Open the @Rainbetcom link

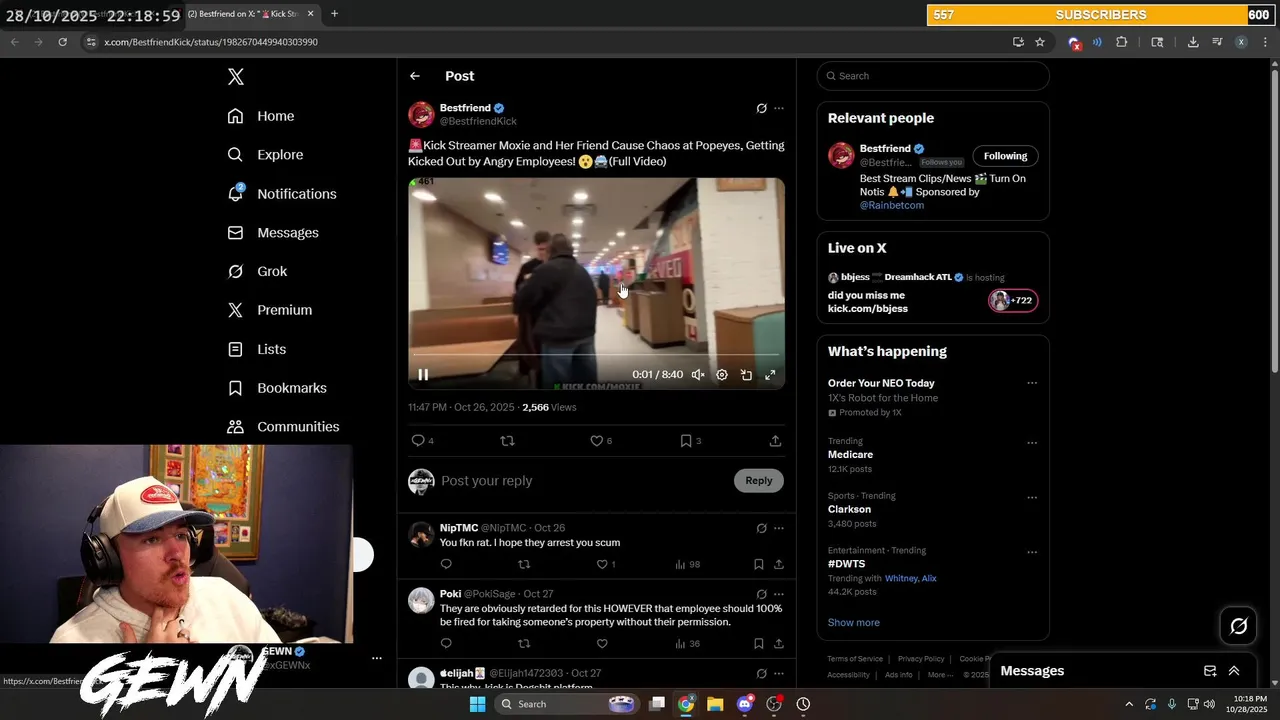892,205
